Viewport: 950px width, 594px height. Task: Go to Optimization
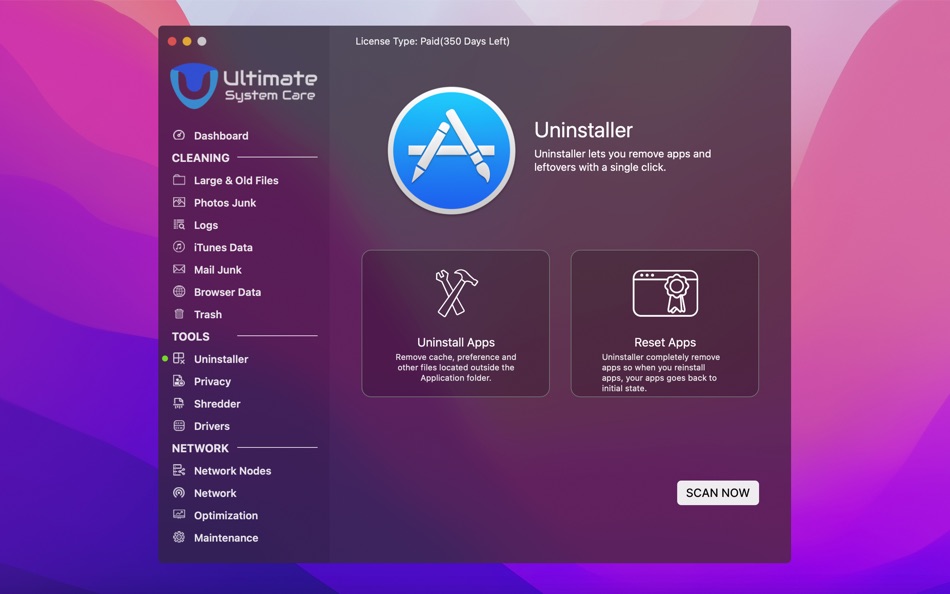[225, 516]
